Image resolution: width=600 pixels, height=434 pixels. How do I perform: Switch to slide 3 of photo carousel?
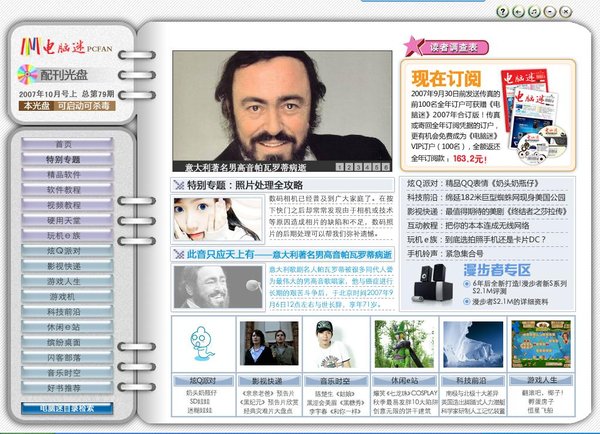tap(357, 167)
